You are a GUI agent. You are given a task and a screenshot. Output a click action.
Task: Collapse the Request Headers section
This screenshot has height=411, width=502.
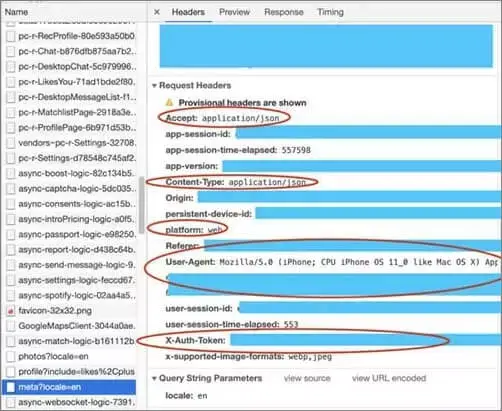[154, 86]
